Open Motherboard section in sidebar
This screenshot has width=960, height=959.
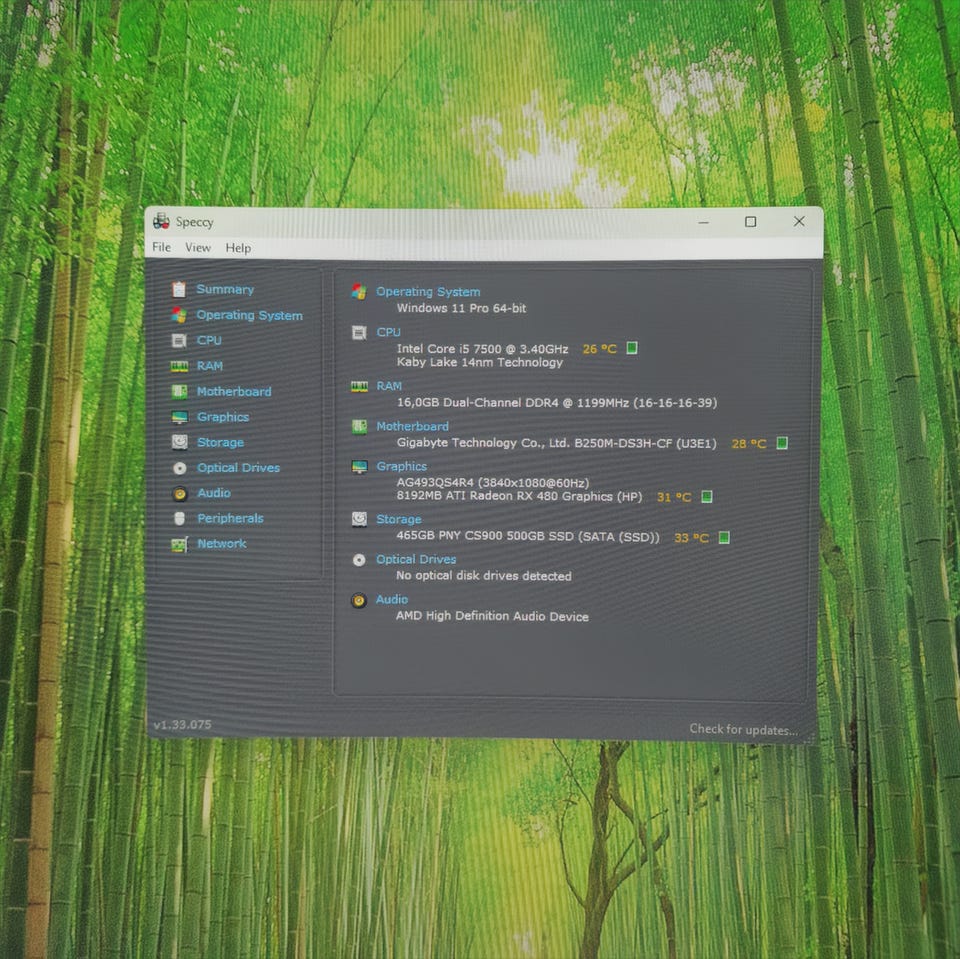[234, 391]
